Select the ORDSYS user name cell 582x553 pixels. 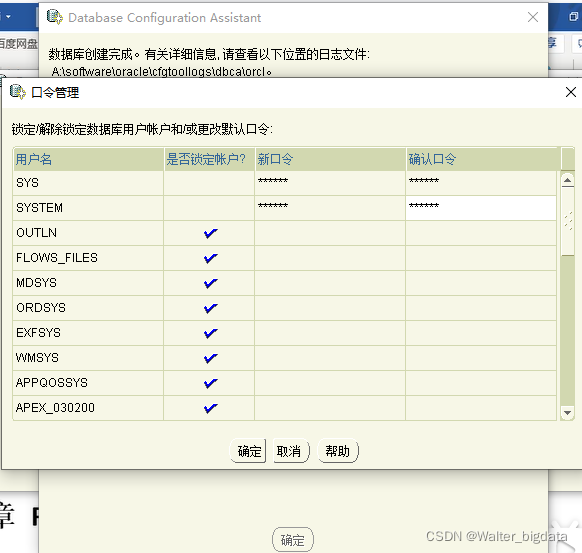click(x=88, y=308)
